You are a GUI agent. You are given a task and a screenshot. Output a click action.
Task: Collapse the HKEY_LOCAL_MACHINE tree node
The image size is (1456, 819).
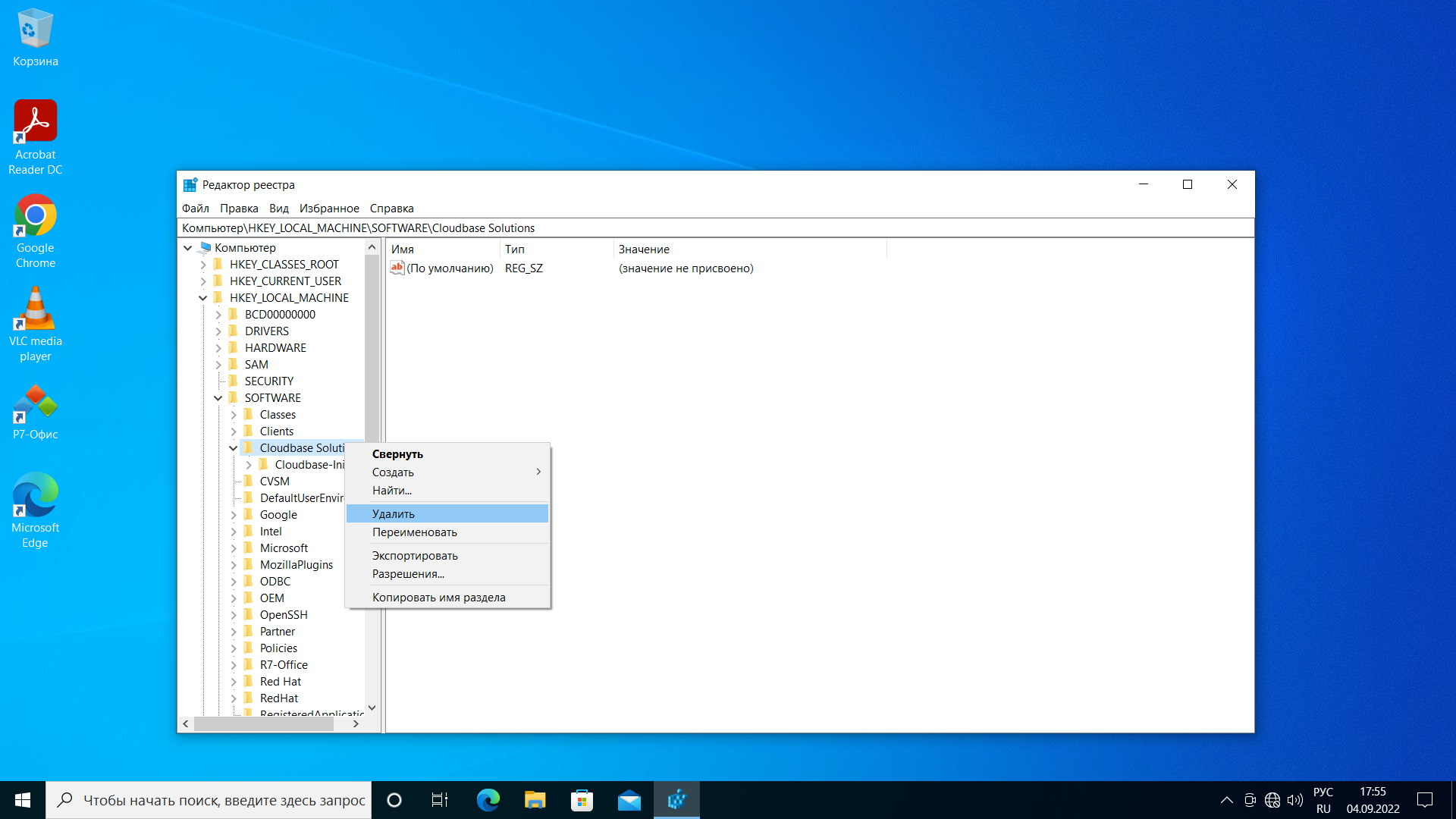pyautogui.click(x=201, y=298)
